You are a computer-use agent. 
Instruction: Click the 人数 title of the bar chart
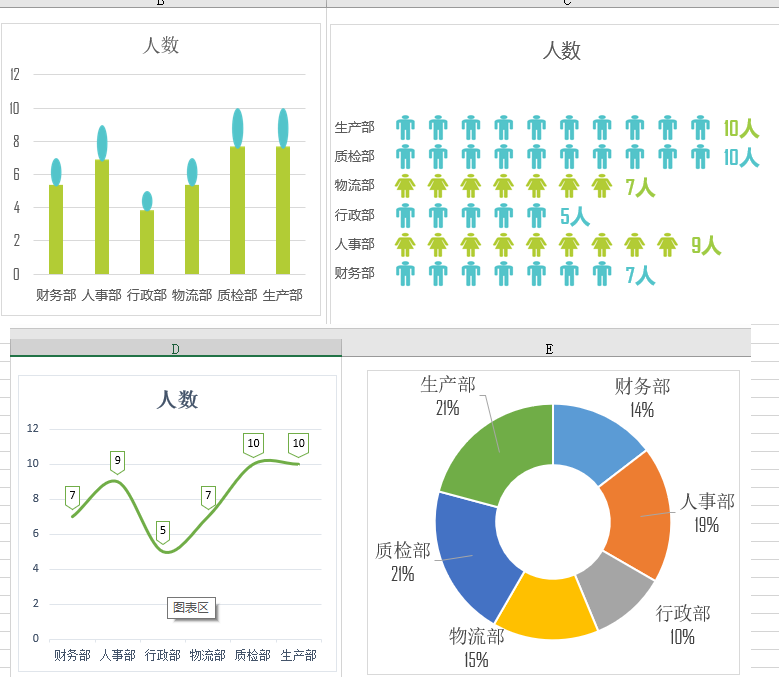(x=160, y=45)
